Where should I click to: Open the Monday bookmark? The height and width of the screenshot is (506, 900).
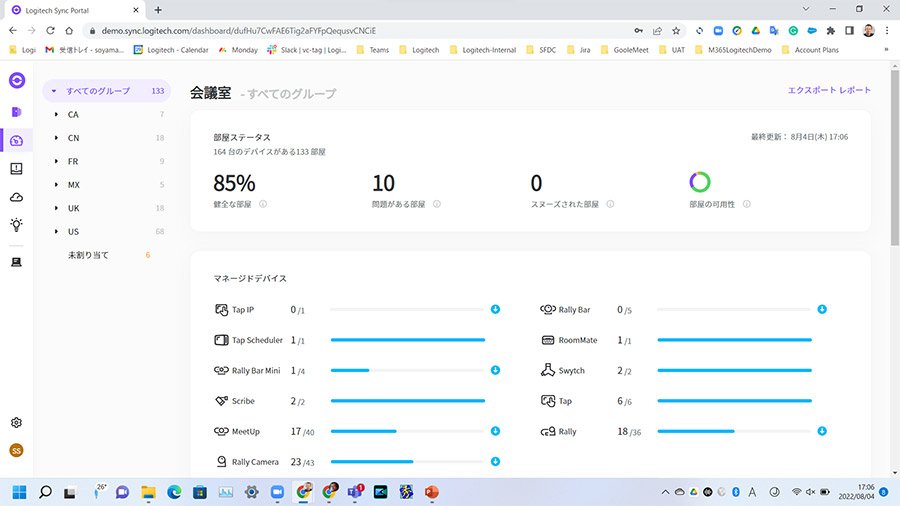(238, 50)
